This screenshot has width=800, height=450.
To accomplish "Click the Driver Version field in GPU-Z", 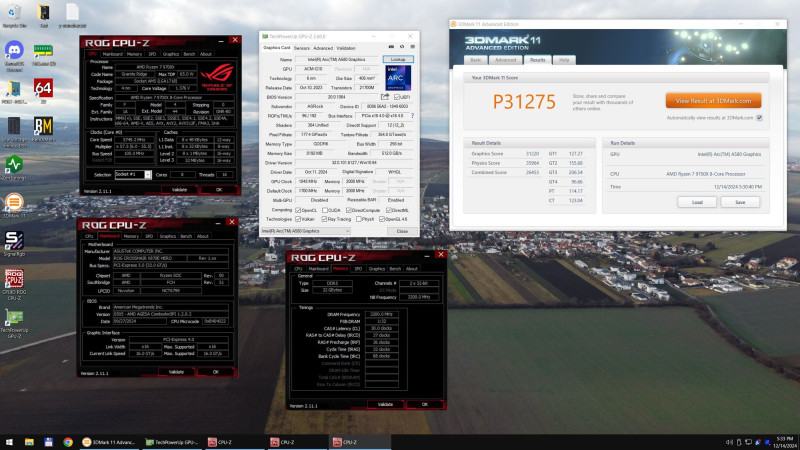I will coord(355,163).
